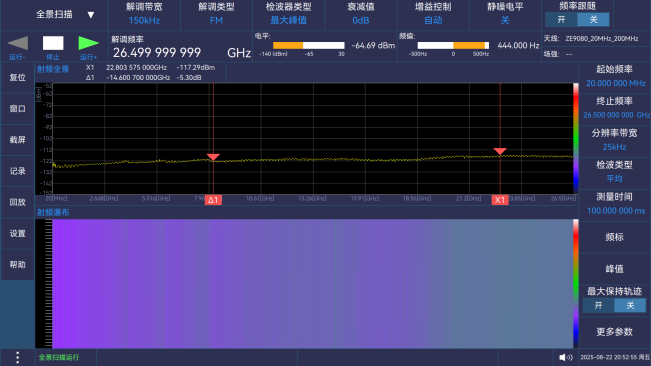Screen dimensions: 651x366
Task: Click the -5.30dB delta amplitude value
Action: (x=189, y=78)
